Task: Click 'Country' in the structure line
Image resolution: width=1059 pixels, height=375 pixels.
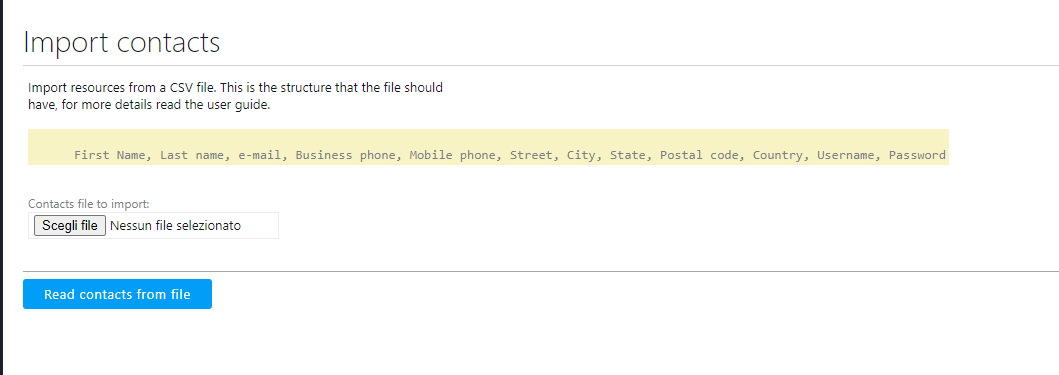Action: [777, 155]
